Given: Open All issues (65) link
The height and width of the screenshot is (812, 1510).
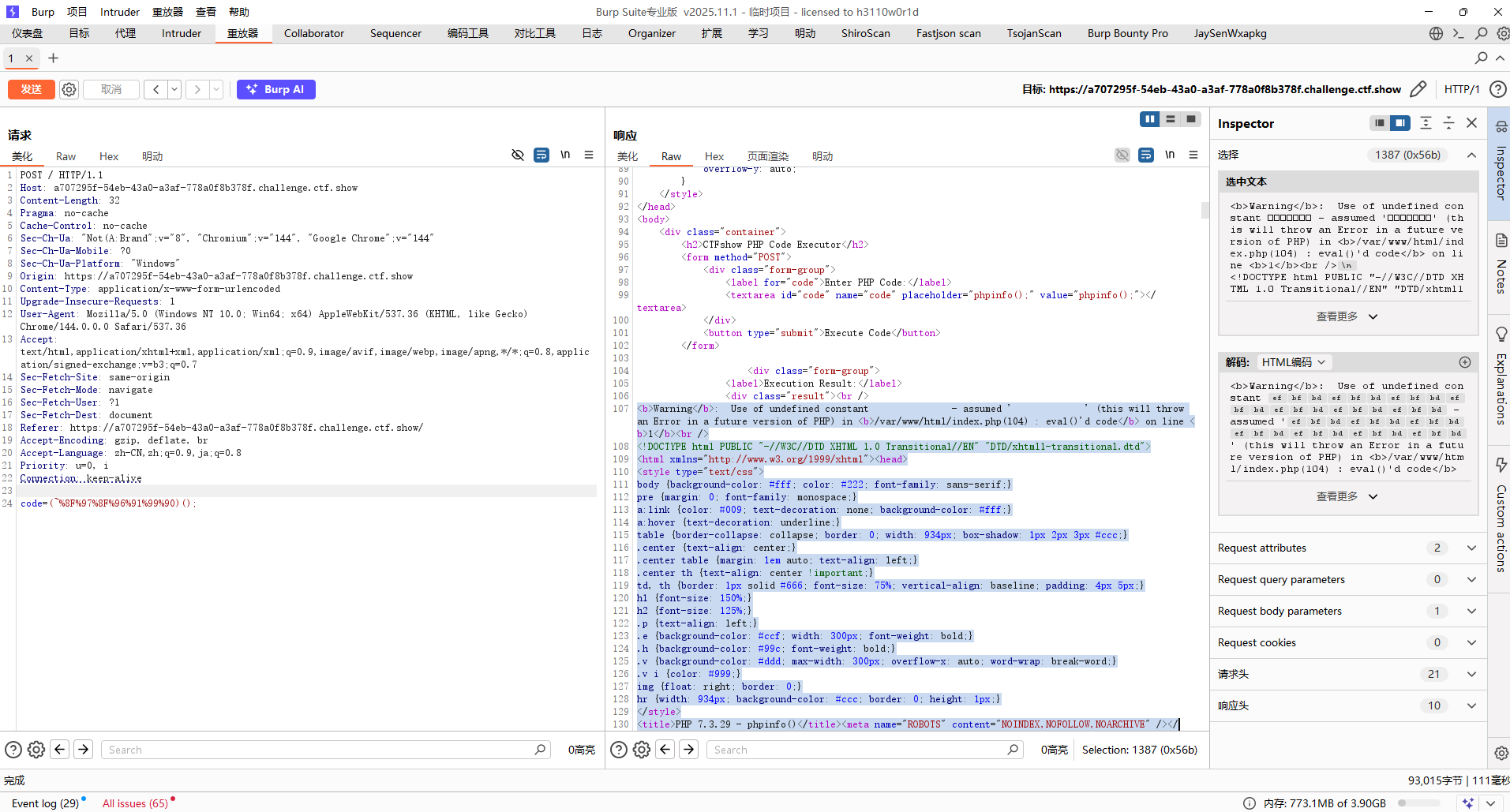Looking at the screenshot, I should 135,803.
